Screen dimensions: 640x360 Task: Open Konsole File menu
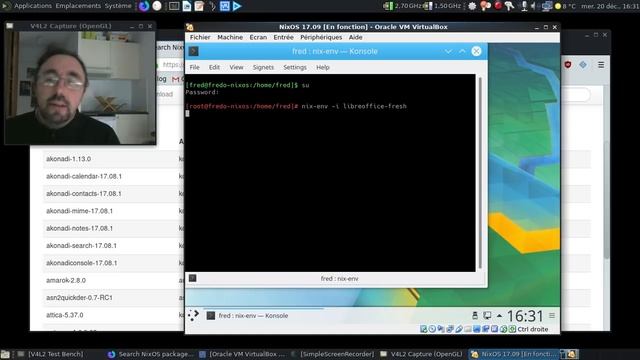click(195, 67)
